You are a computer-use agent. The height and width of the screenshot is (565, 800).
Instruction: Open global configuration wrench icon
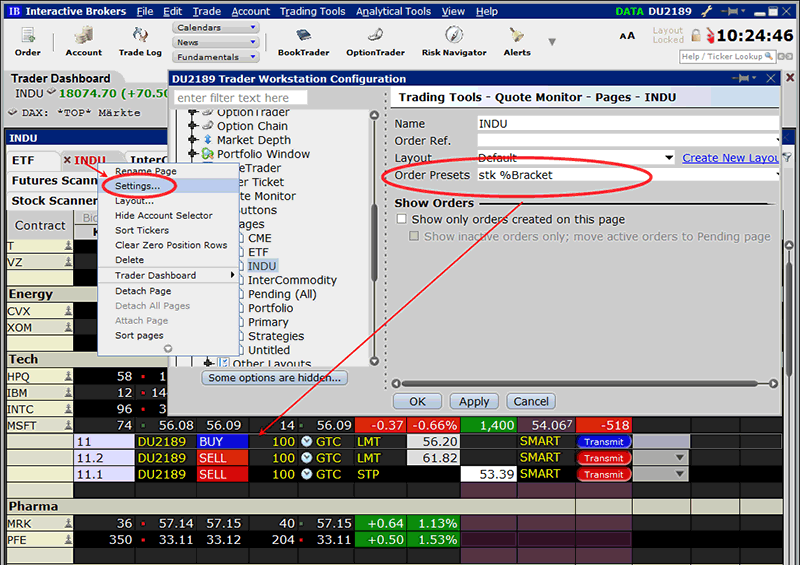(707, 11)
